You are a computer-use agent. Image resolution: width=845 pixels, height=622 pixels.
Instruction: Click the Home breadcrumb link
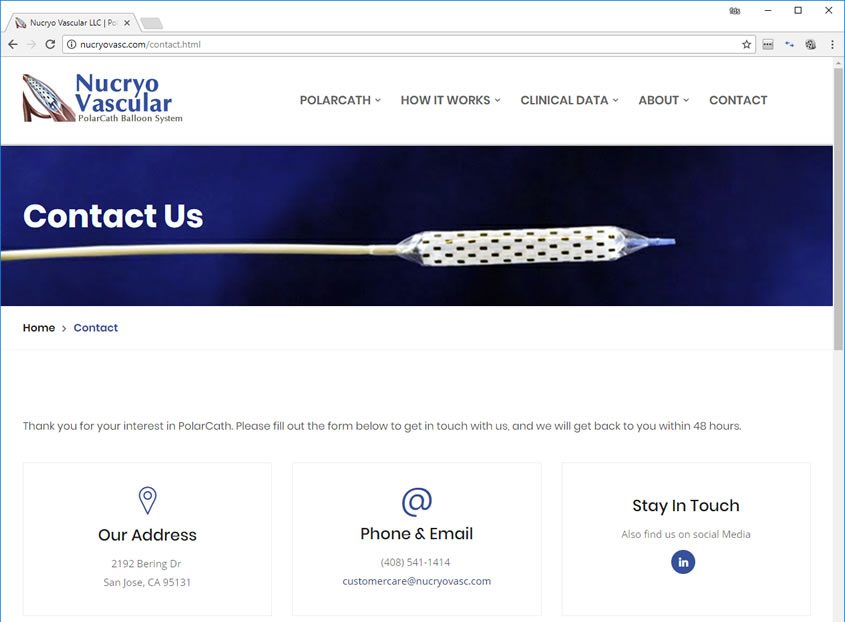coord(39,328)
